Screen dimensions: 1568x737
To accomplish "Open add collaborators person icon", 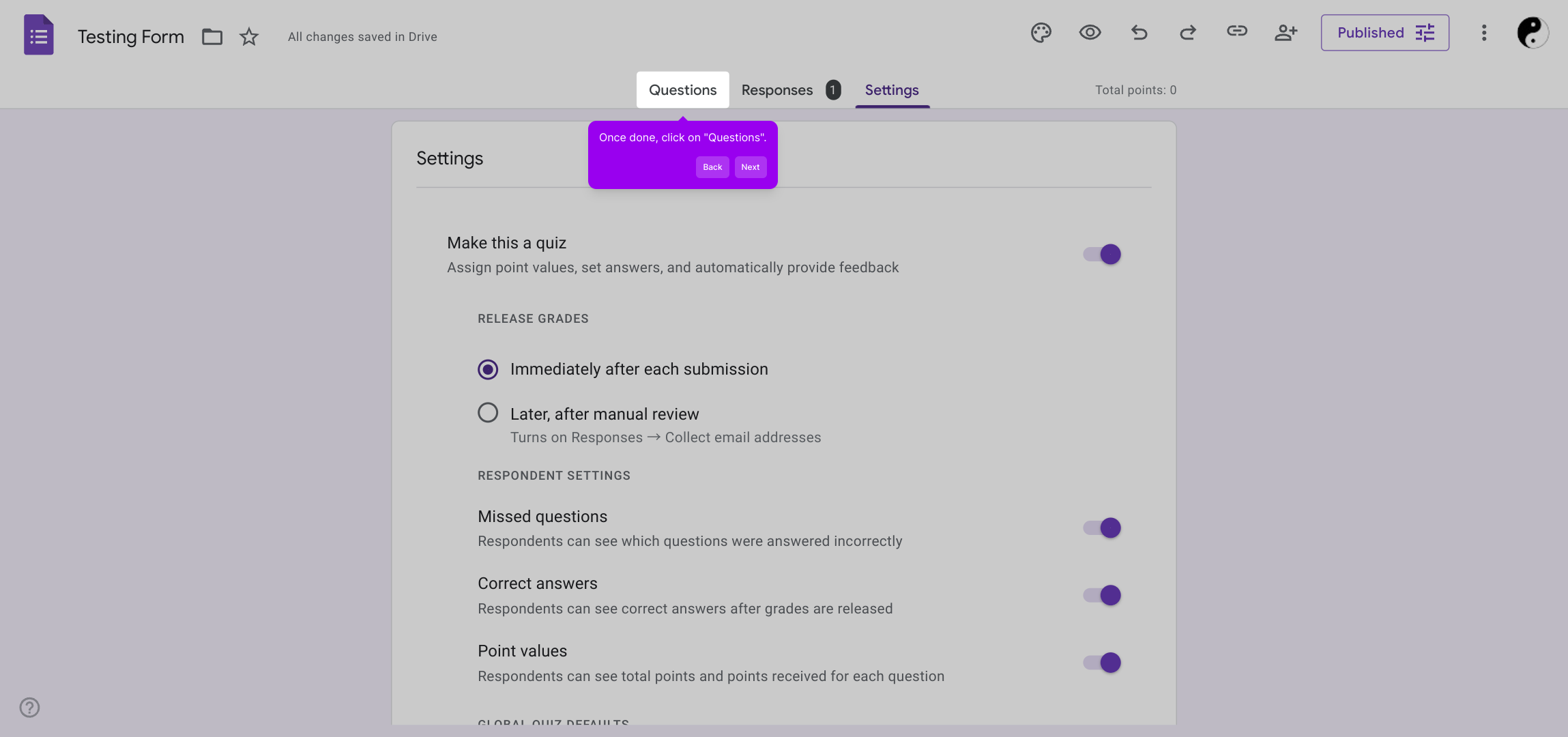I will [x=1286, y=33].
